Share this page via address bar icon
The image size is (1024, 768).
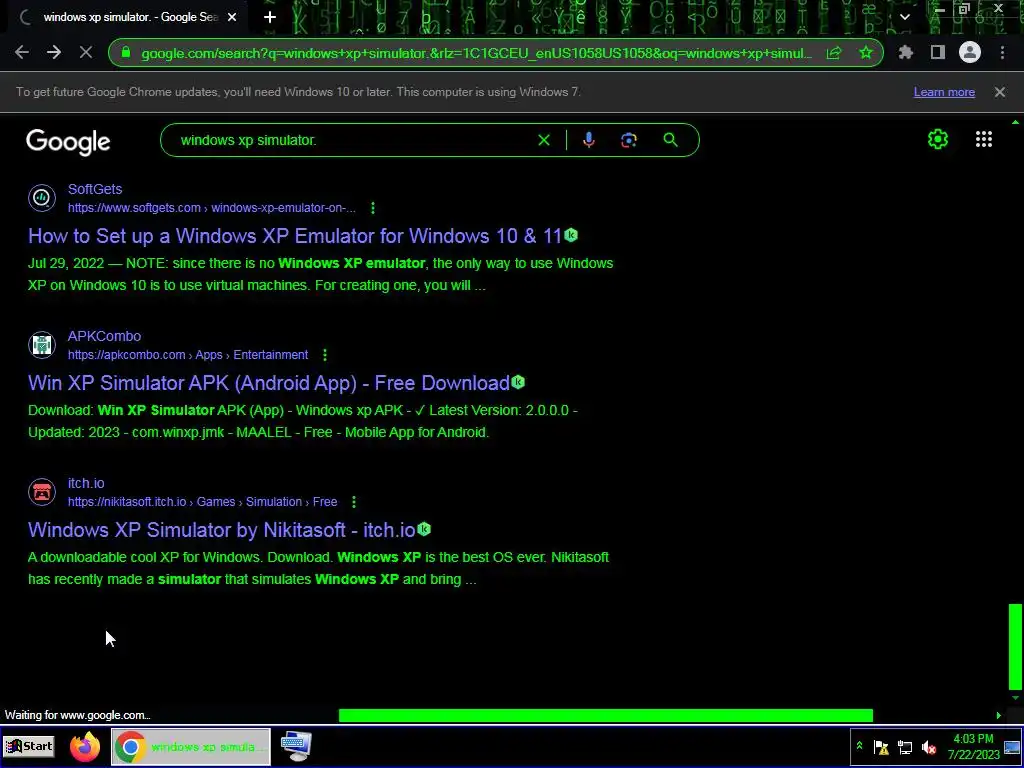coord(834,53)
